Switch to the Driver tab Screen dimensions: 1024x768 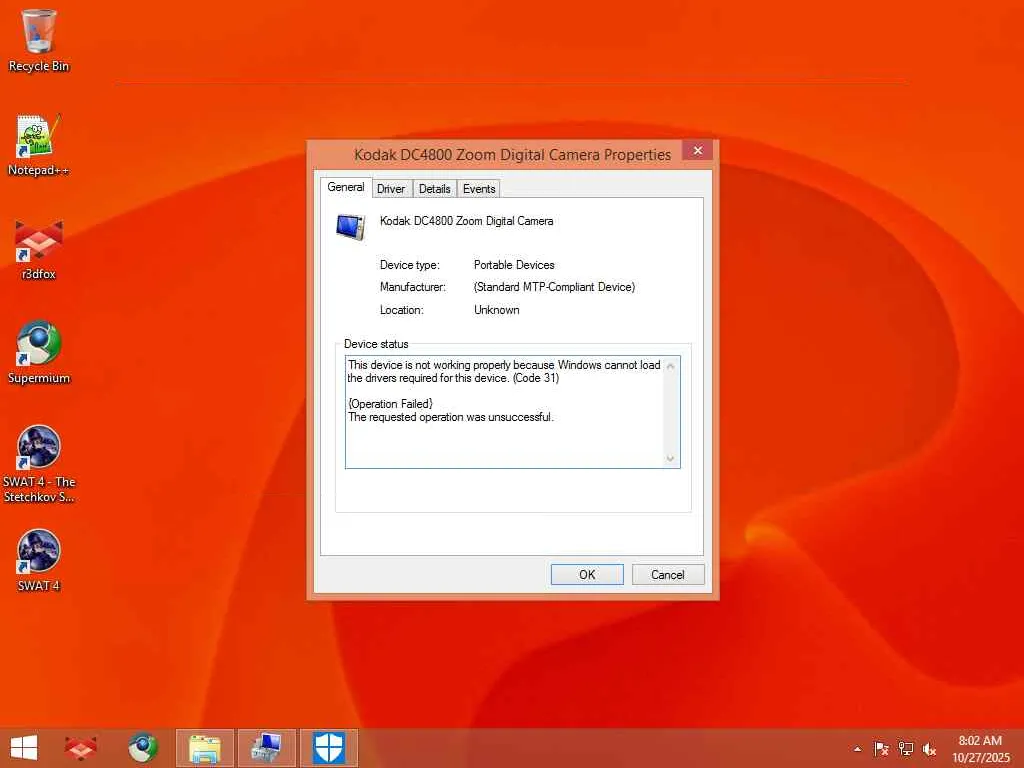point(391,189)
